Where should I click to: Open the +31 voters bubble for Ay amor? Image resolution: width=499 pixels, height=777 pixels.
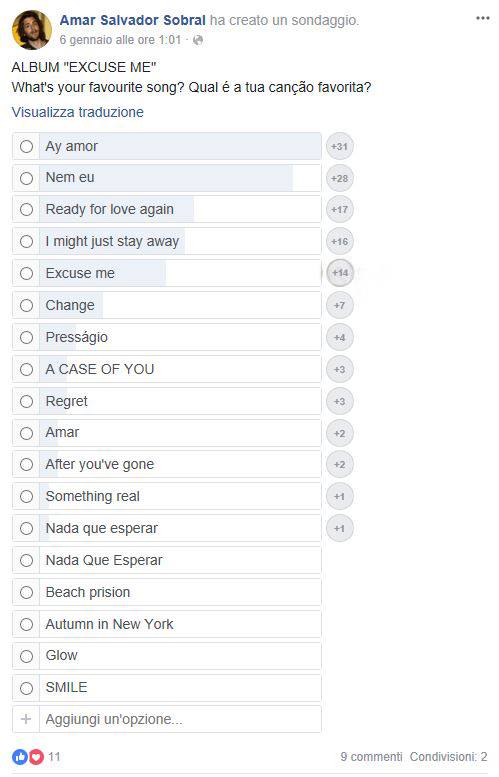pyautogui.click(x=339, y=146)
